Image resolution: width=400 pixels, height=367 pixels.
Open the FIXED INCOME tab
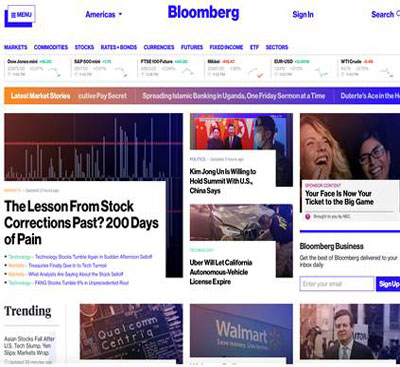(x=226, y=47)
